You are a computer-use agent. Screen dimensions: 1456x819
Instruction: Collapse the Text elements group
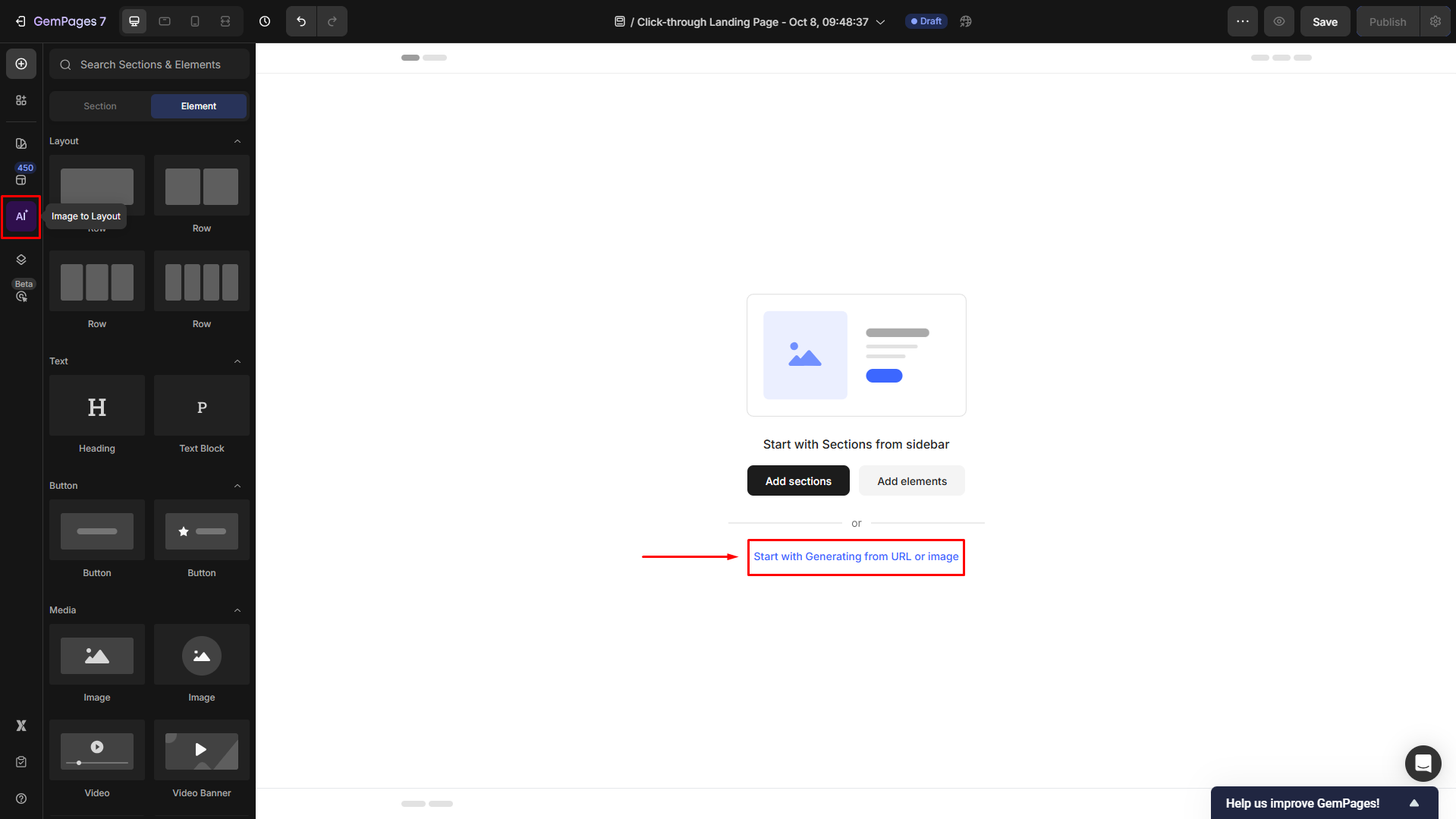(x=237, y=361)
